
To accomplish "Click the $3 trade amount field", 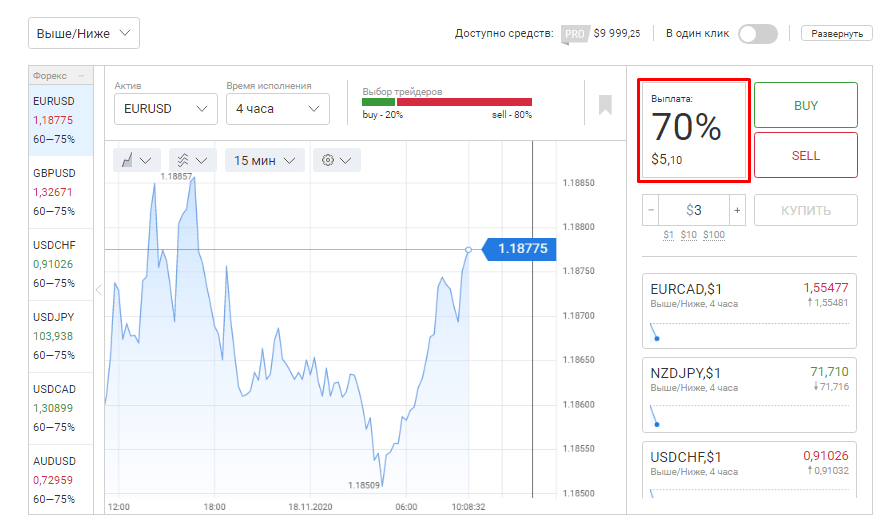I will click(x=694, y=210).
